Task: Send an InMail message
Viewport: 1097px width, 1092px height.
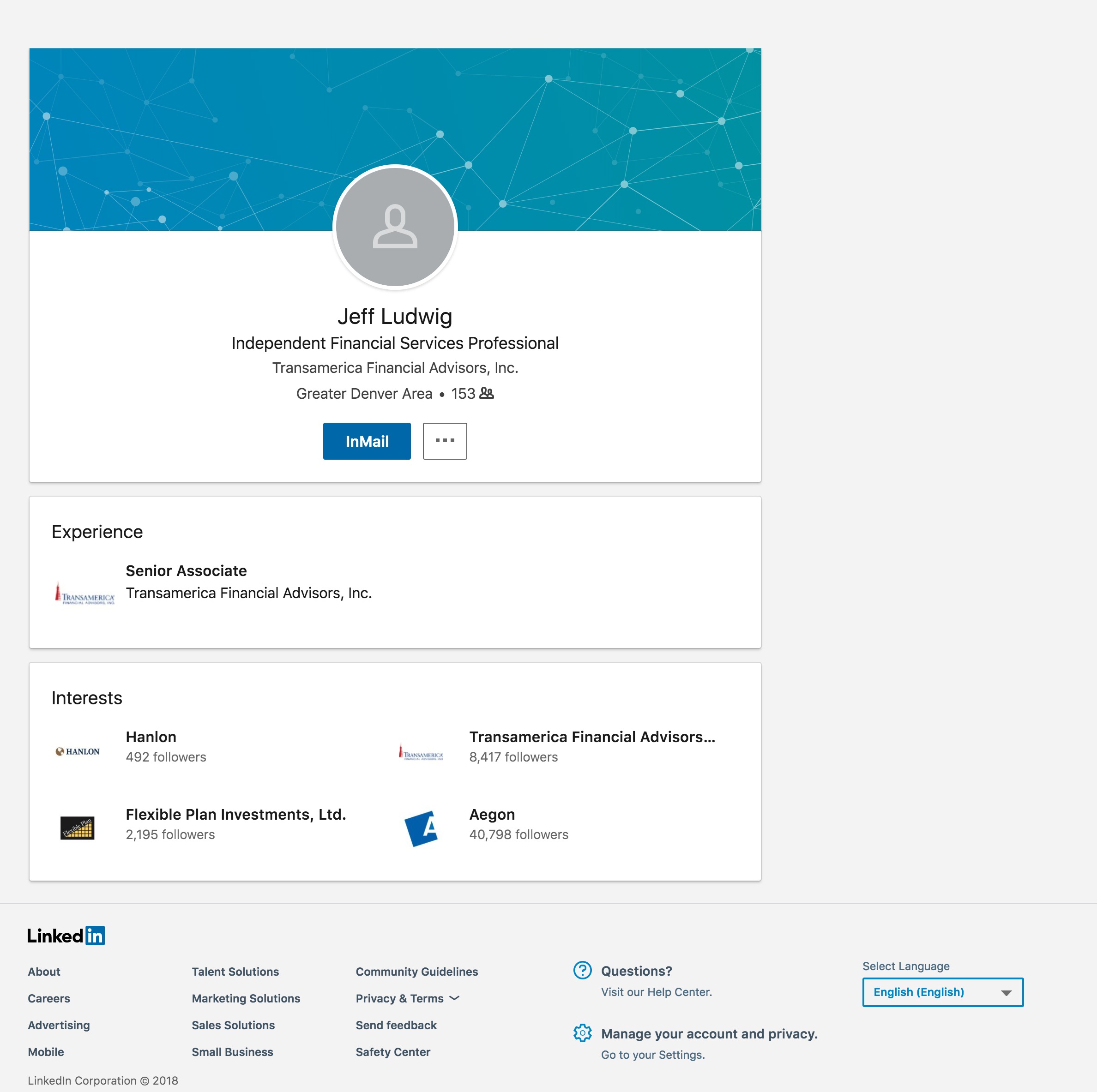Action: tap(367, 441)
